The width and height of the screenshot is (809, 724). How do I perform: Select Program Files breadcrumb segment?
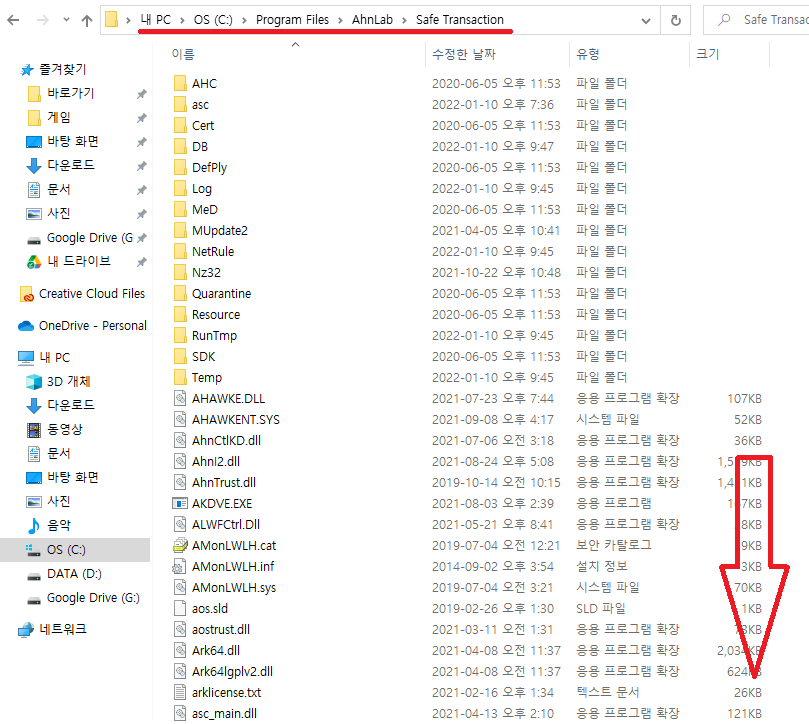point(292,20)
